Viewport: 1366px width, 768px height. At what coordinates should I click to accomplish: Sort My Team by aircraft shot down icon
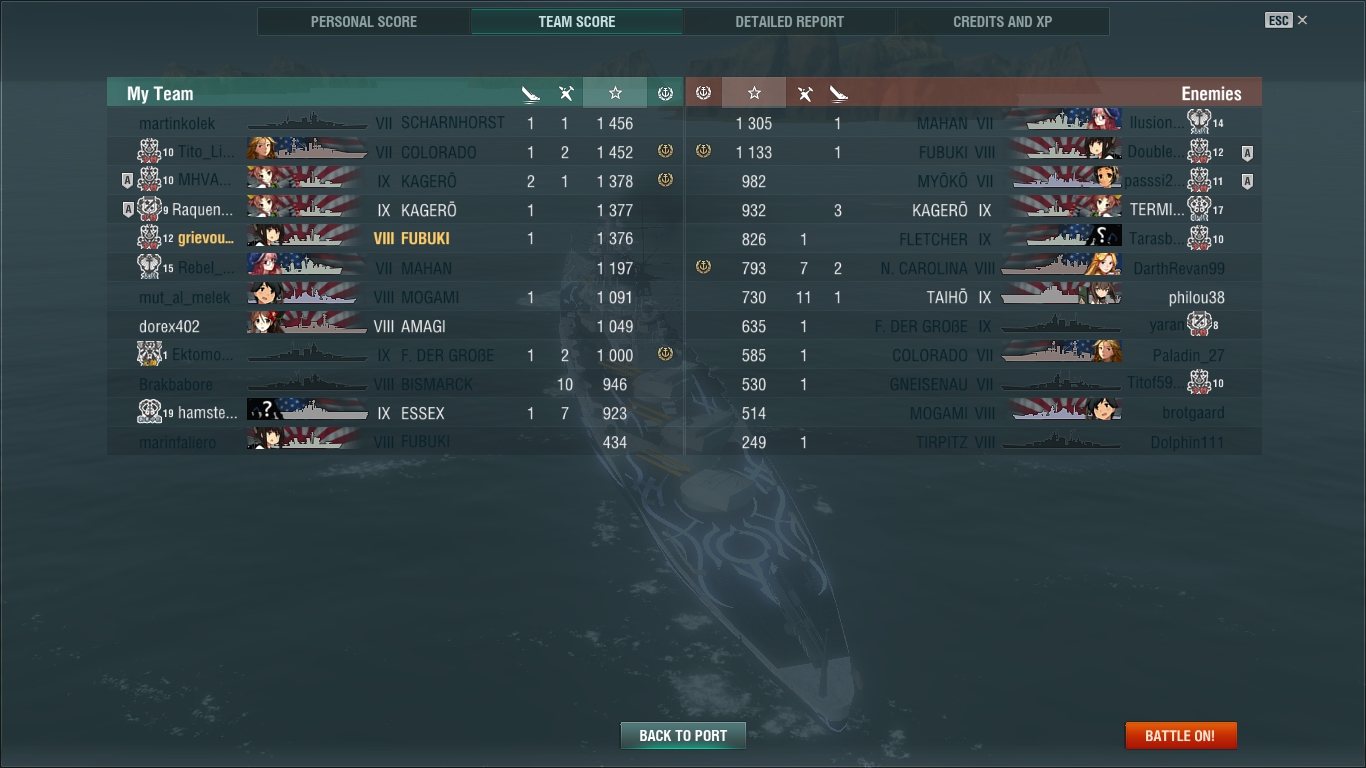tap(566, 94)
